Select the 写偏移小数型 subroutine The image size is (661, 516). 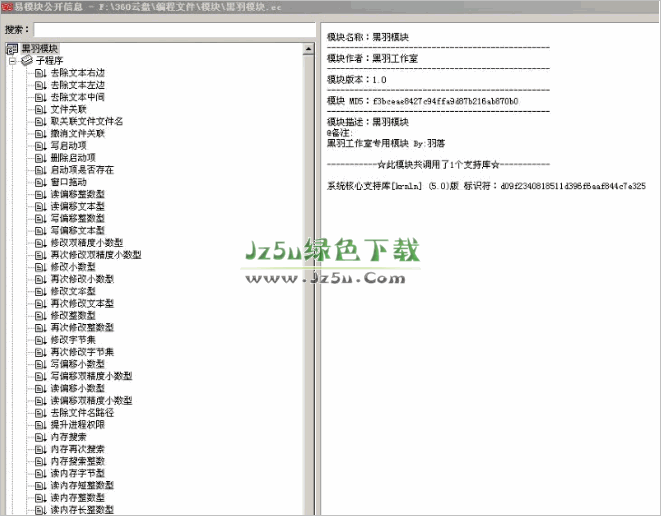(78, 364)
